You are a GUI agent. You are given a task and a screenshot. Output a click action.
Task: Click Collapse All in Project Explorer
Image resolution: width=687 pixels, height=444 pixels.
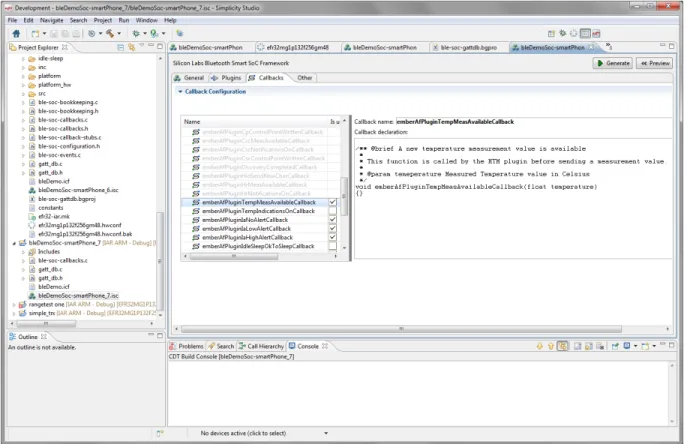(120, 47)
